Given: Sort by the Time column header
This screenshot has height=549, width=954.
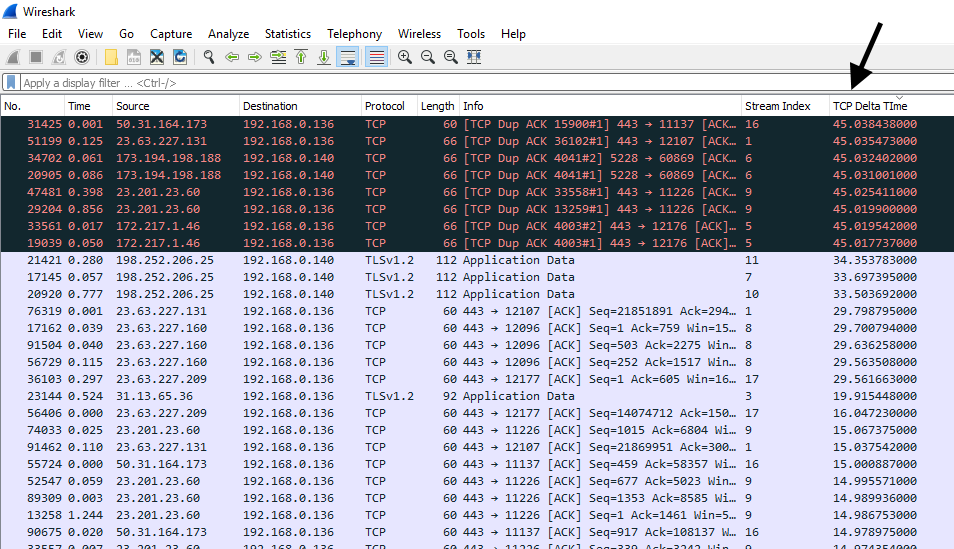Looking at the screenshot, I should (88, 106).
